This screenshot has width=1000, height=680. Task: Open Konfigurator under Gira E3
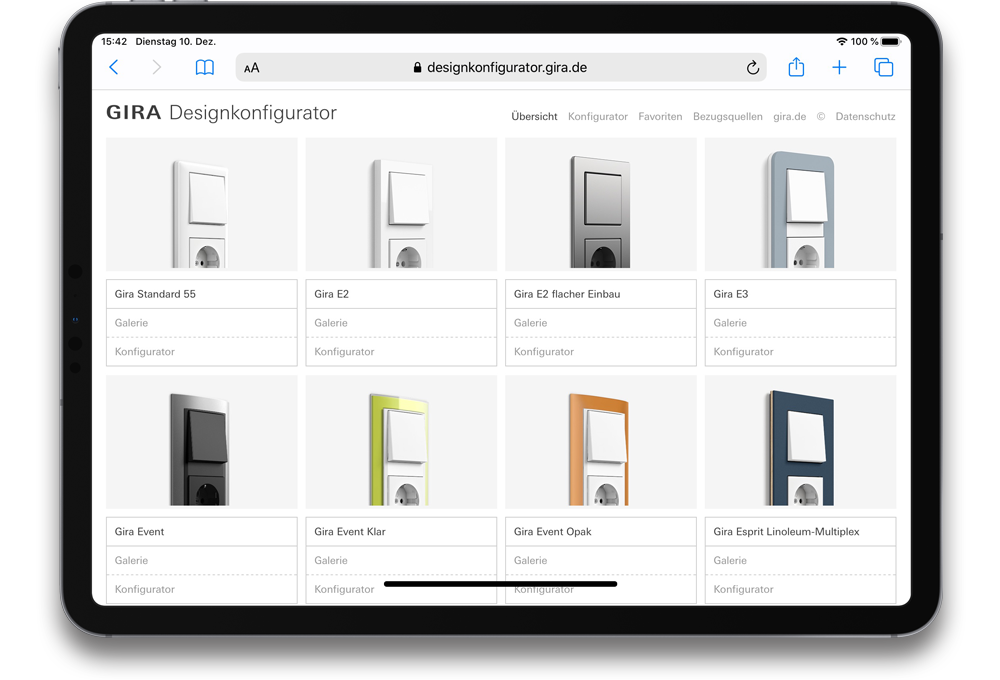(x=800, y=351)
